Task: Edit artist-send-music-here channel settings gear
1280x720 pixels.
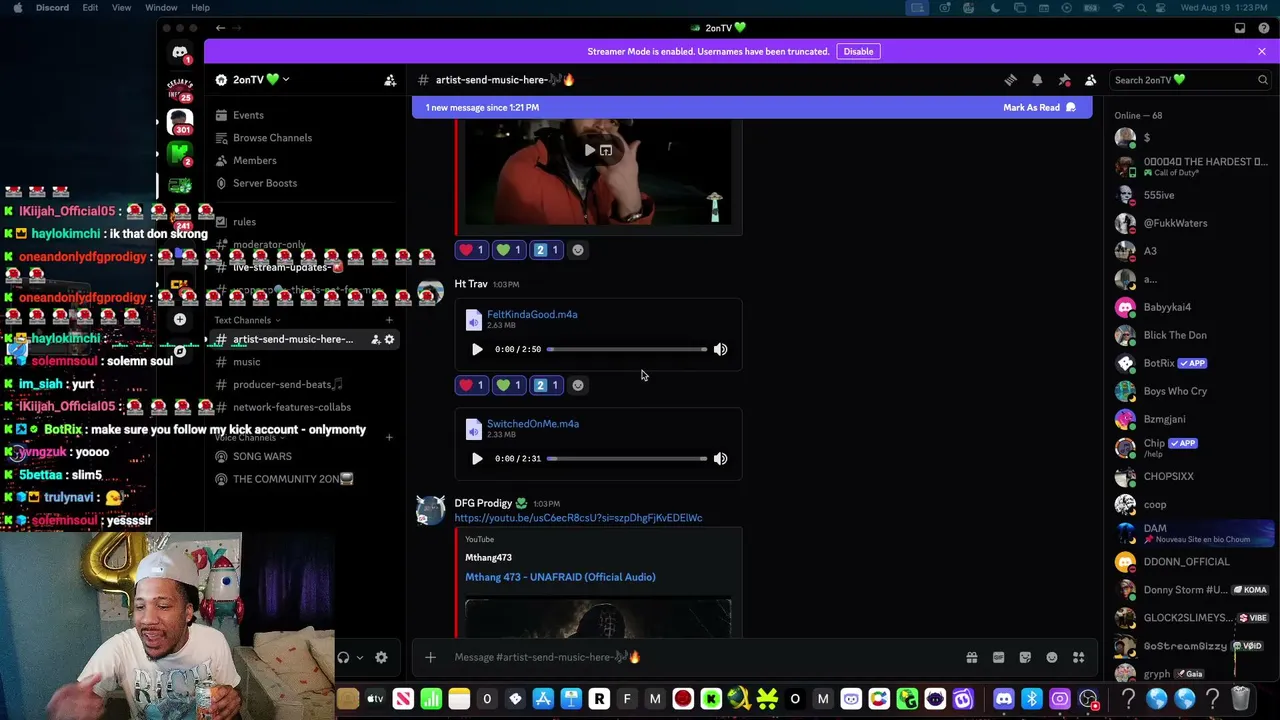Action: click(x=389, y=339)
